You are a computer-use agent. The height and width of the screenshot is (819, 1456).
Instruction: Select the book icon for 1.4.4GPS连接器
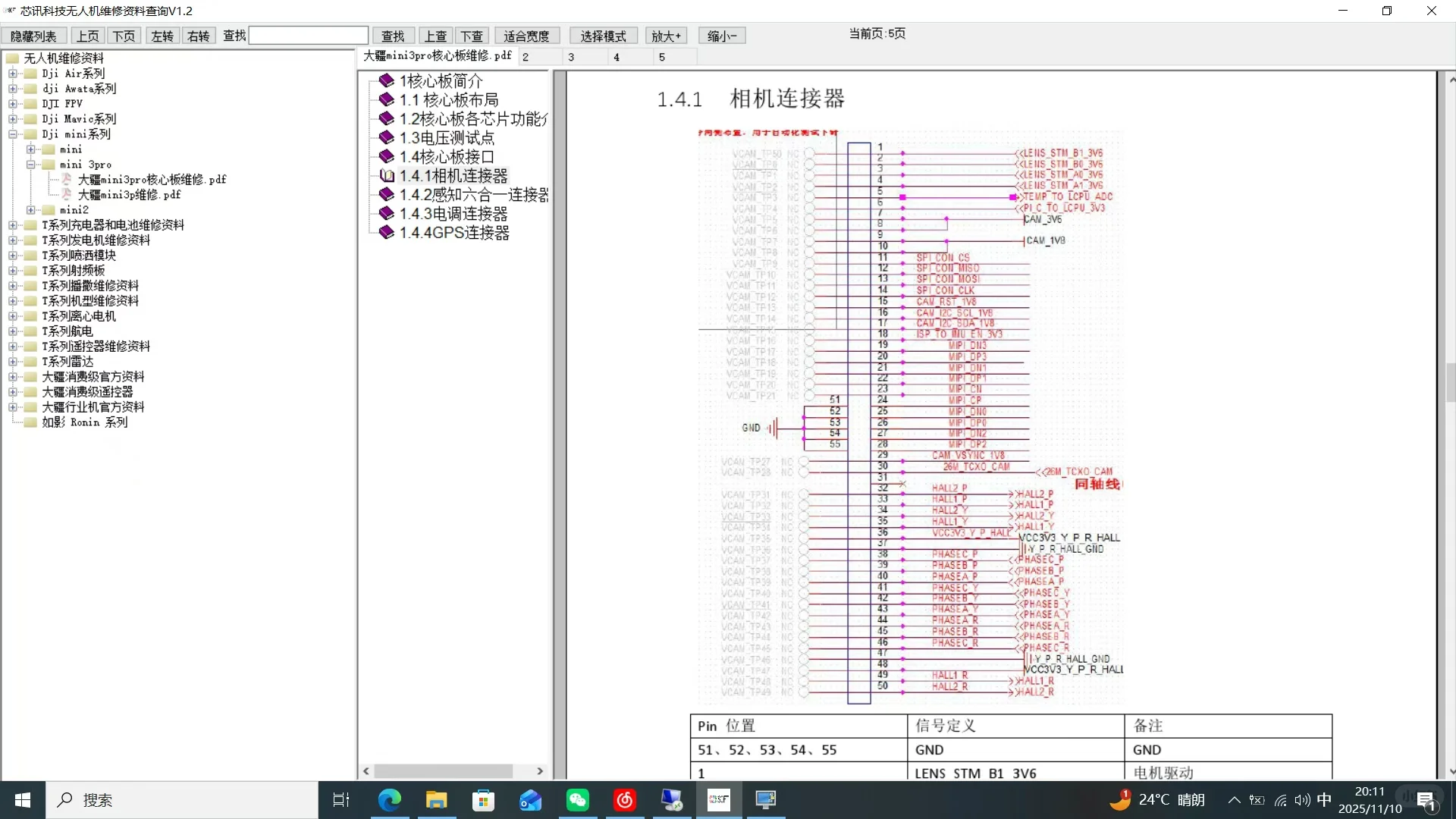[x=385, y=232]
